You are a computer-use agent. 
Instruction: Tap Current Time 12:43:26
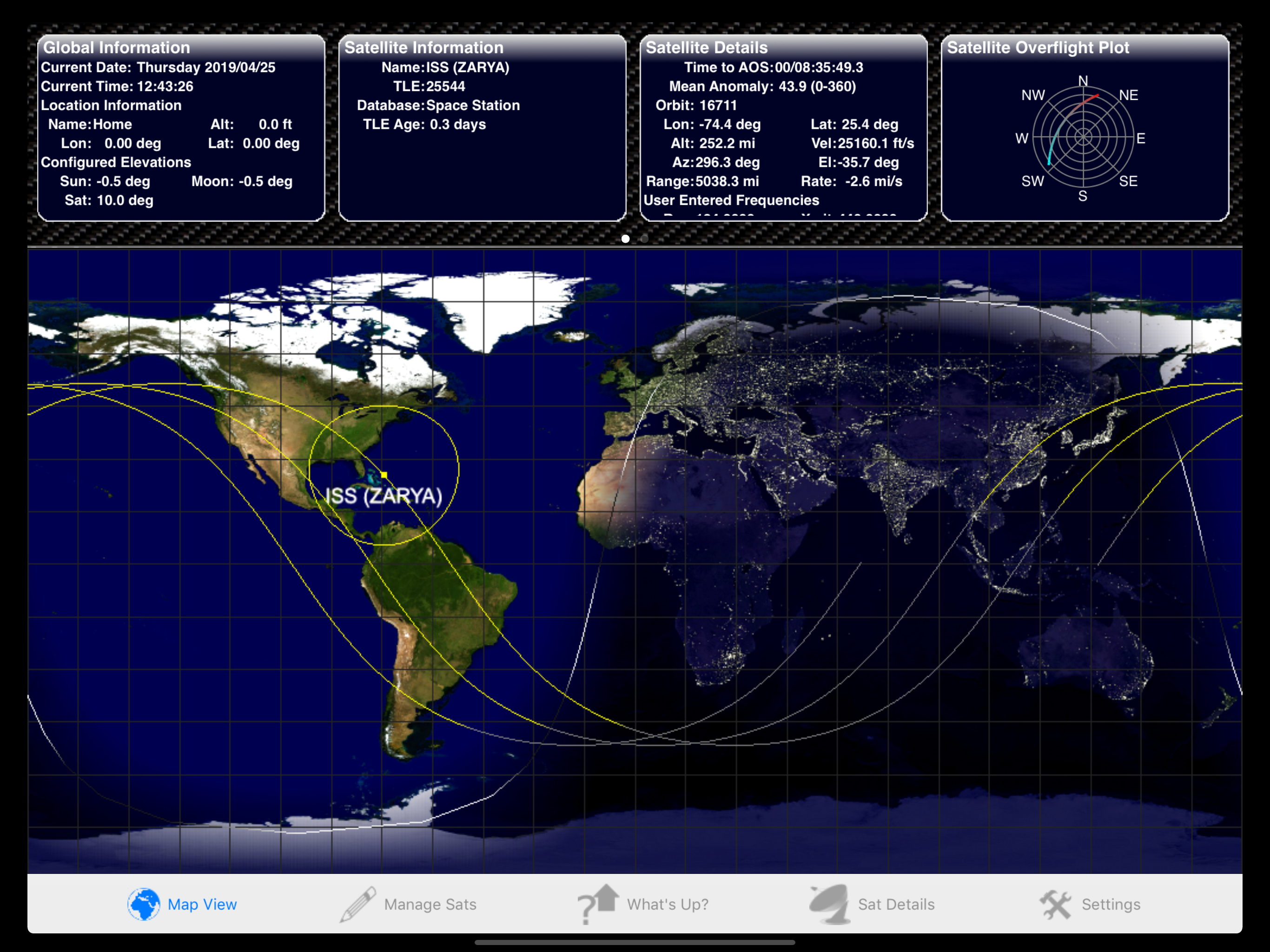[117, 86]
